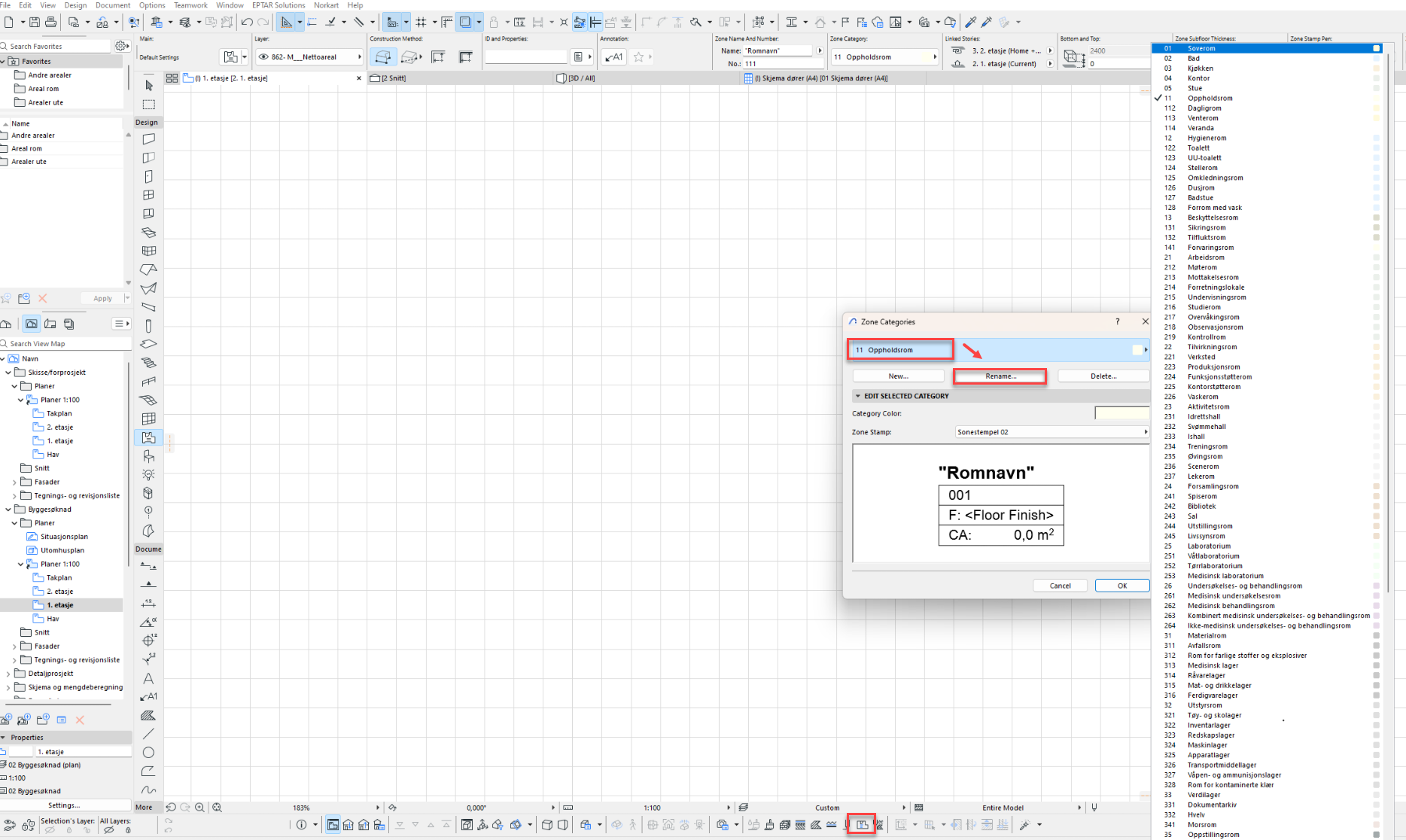Viewport: 1406px width, 840px height.
Task: Activate the Zone tool in the toolbox
Action: pos(148,437)
